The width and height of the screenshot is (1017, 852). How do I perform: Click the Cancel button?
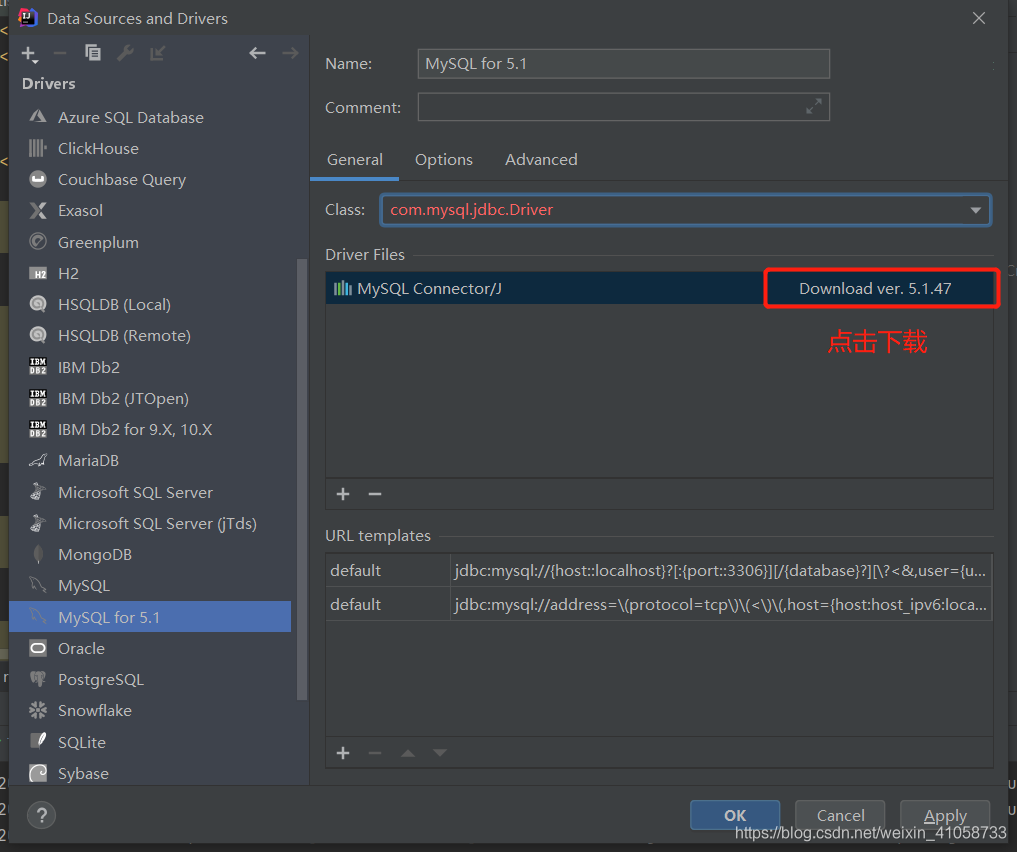[840, 815]
